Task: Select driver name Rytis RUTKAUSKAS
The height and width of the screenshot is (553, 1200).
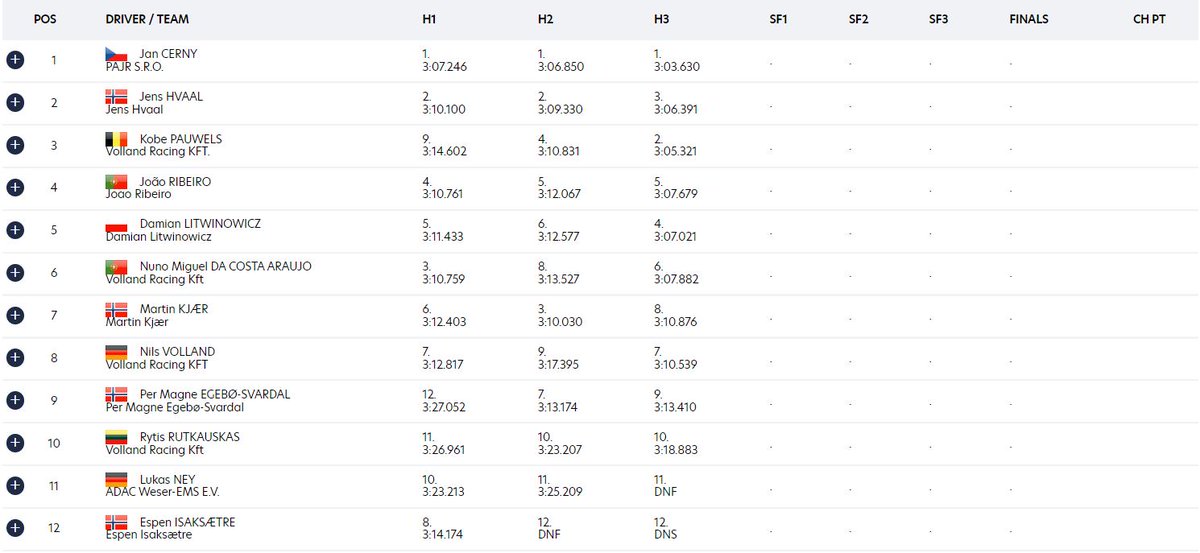Action: (190, 437)
